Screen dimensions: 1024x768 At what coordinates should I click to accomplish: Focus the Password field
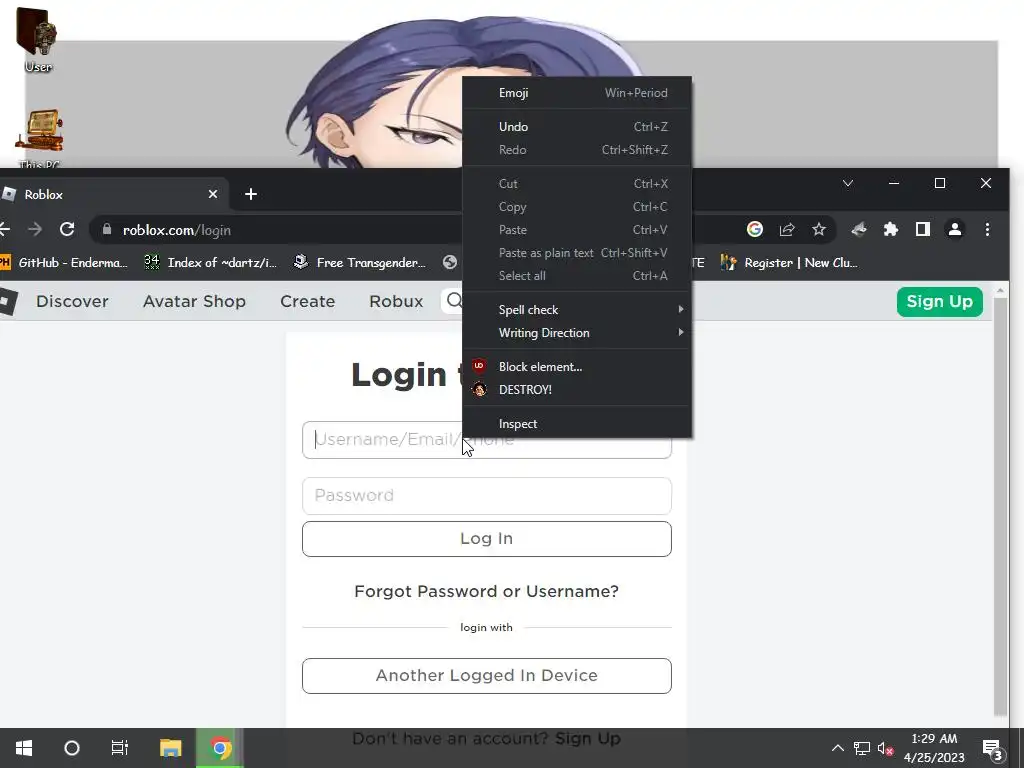[487, 496]
